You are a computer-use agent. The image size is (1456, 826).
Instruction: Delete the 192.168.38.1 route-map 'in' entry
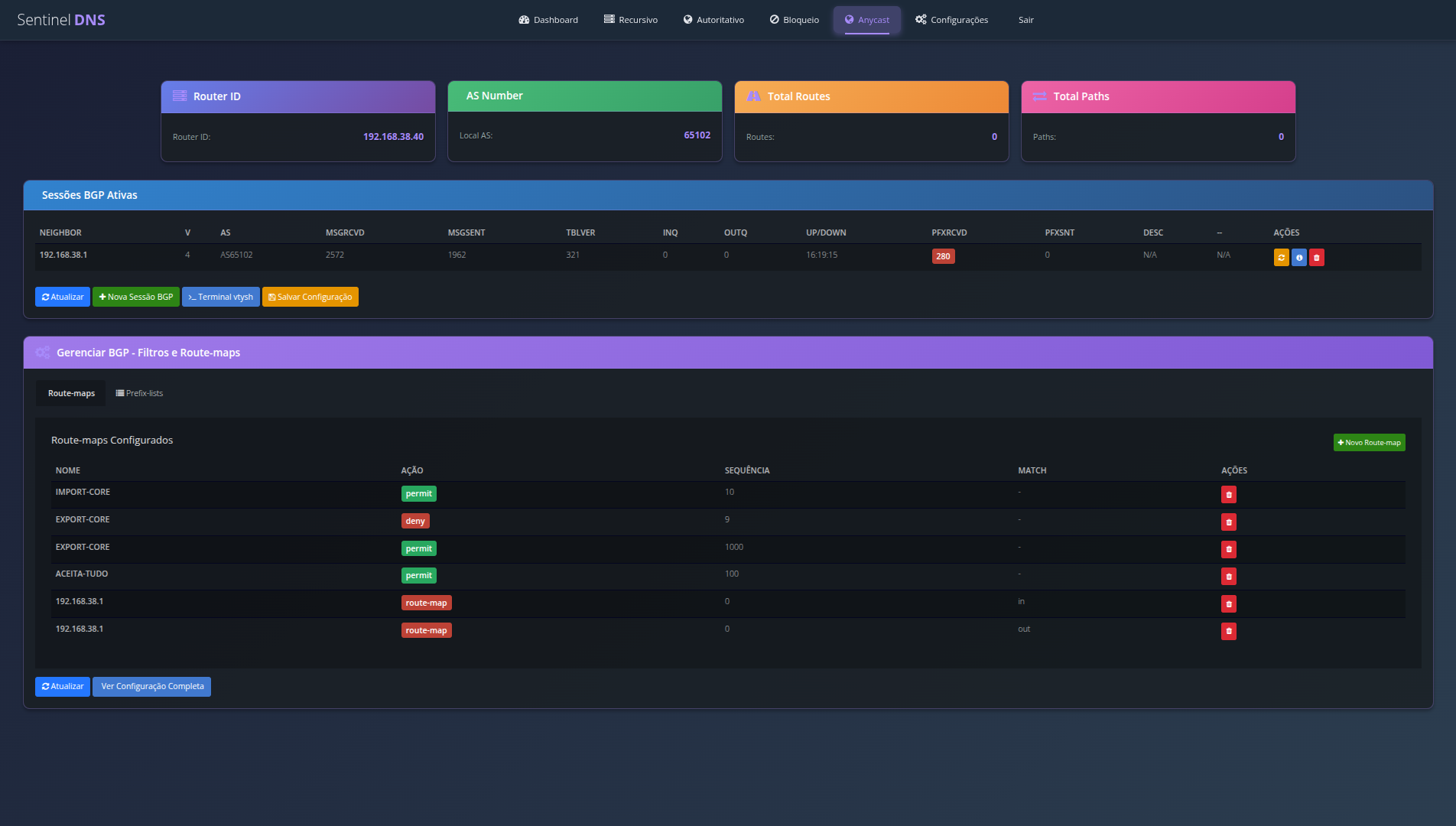tap(1229, 604)
